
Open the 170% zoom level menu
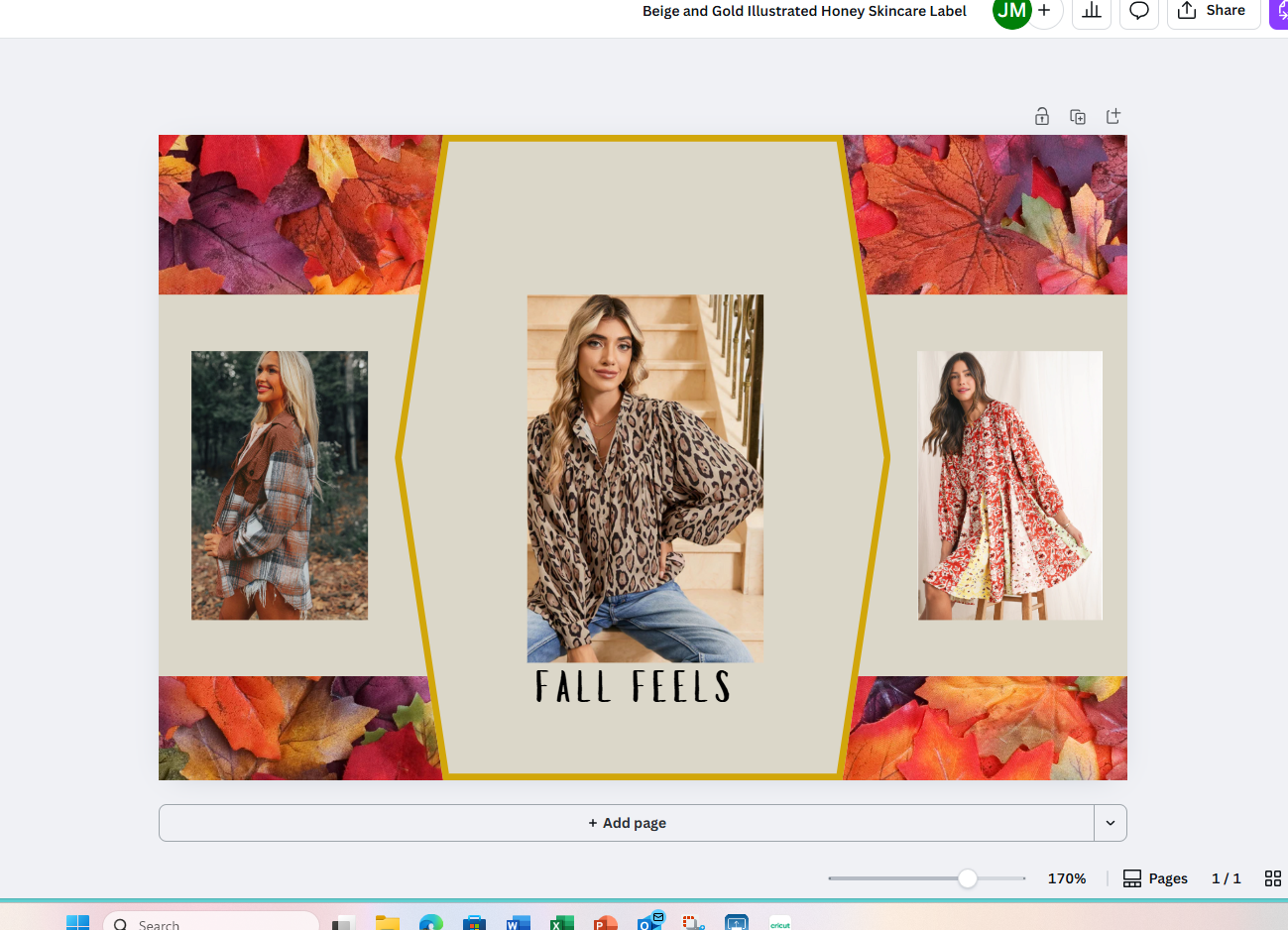click(1067, 878)
